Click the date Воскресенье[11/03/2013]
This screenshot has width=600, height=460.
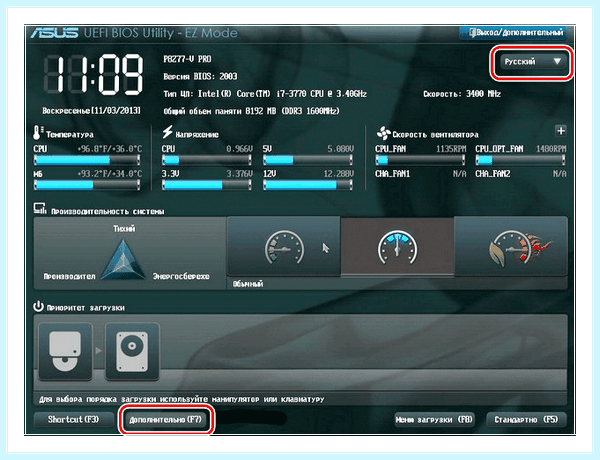click(91, 111)
